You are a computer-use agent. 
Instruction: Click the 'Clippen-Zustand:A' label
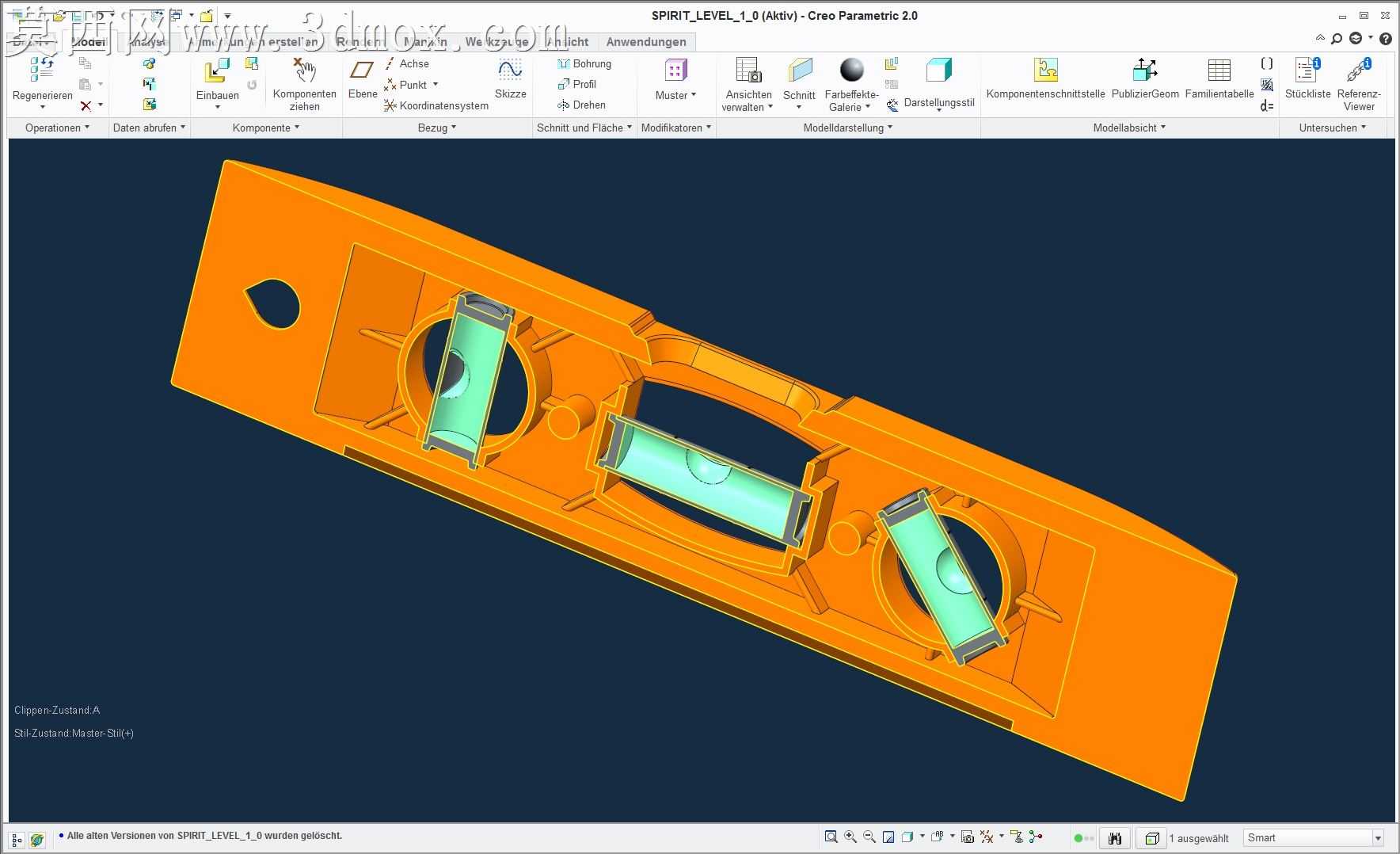click(x=57, y=710)
